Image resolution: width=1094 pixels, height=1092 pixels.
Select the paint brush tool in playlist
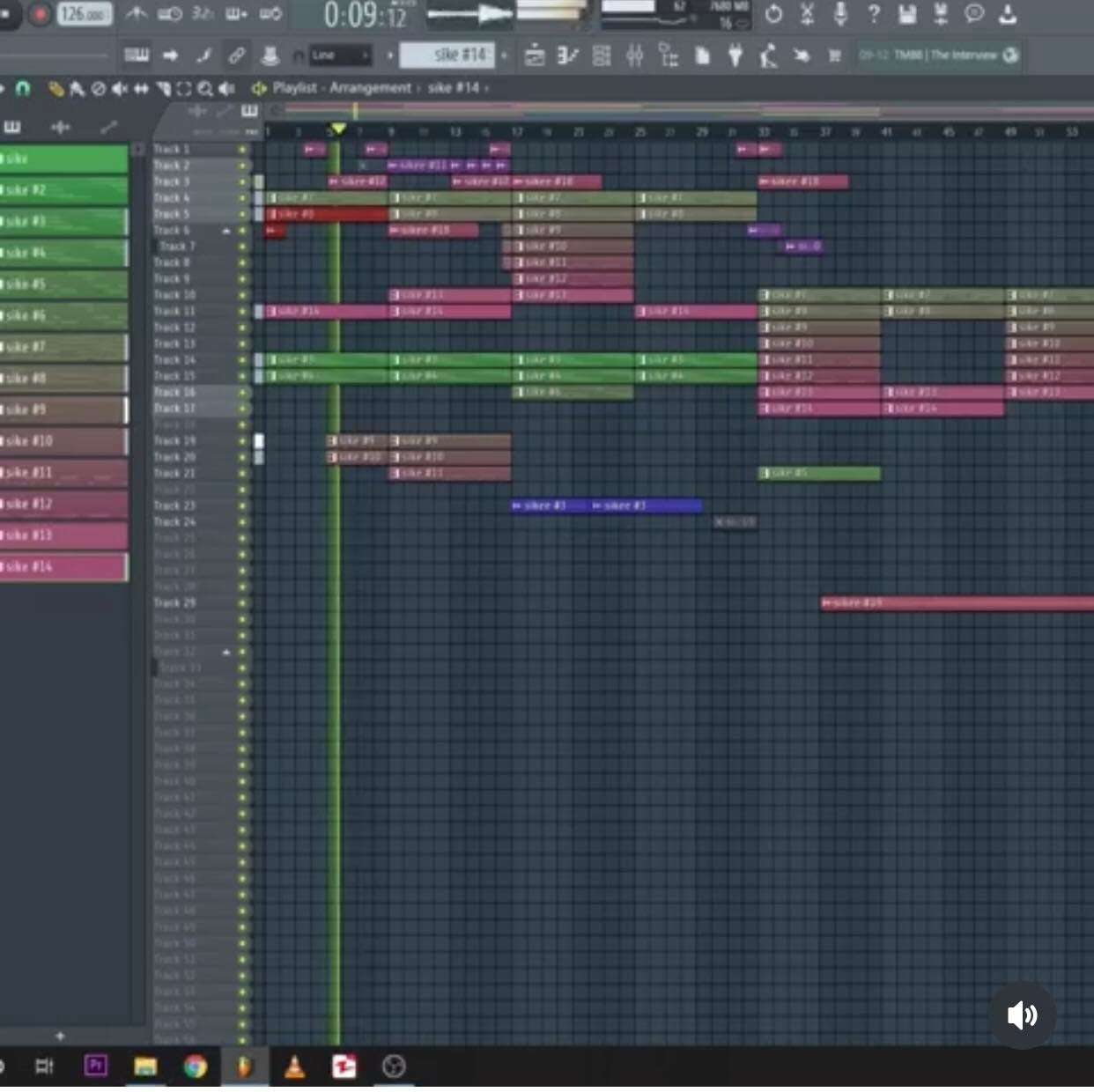click(78, 88)
